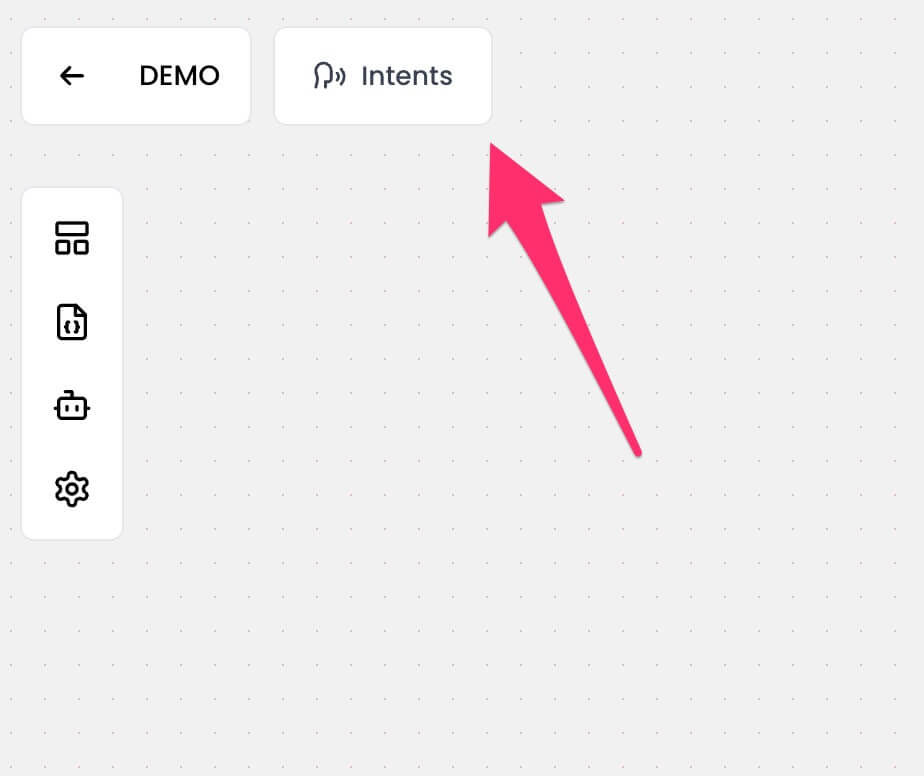View the code braces document tool

(x=72, y=322)
